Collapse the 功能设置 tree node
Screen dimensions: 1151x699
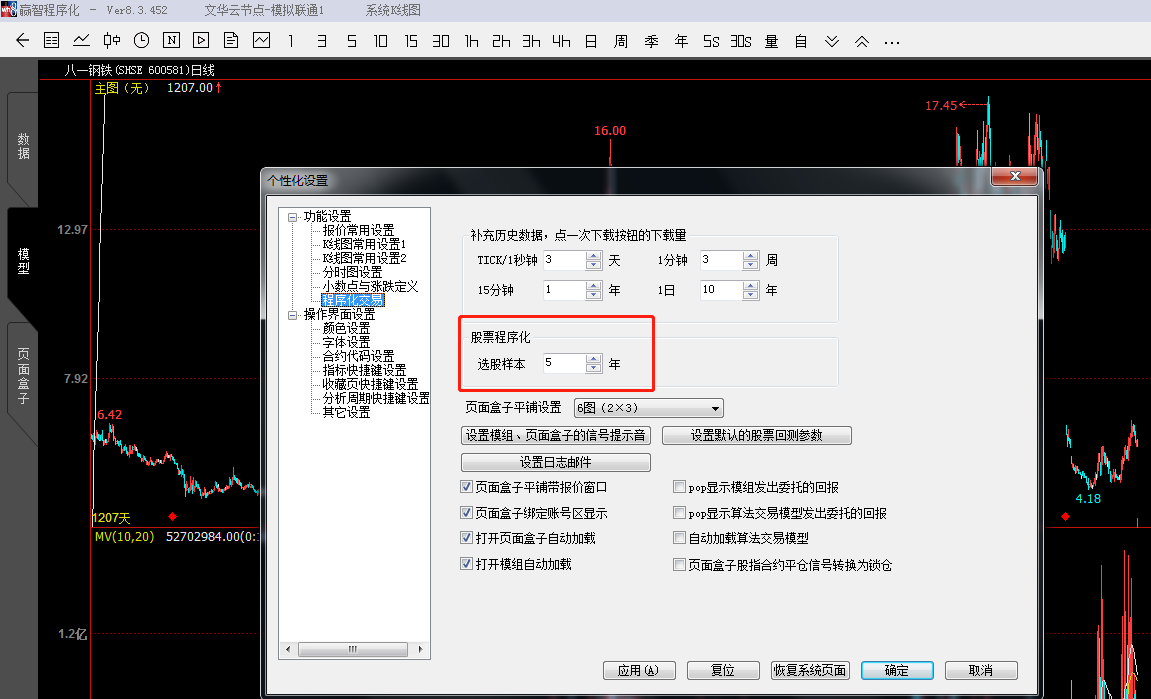point(293,217)
